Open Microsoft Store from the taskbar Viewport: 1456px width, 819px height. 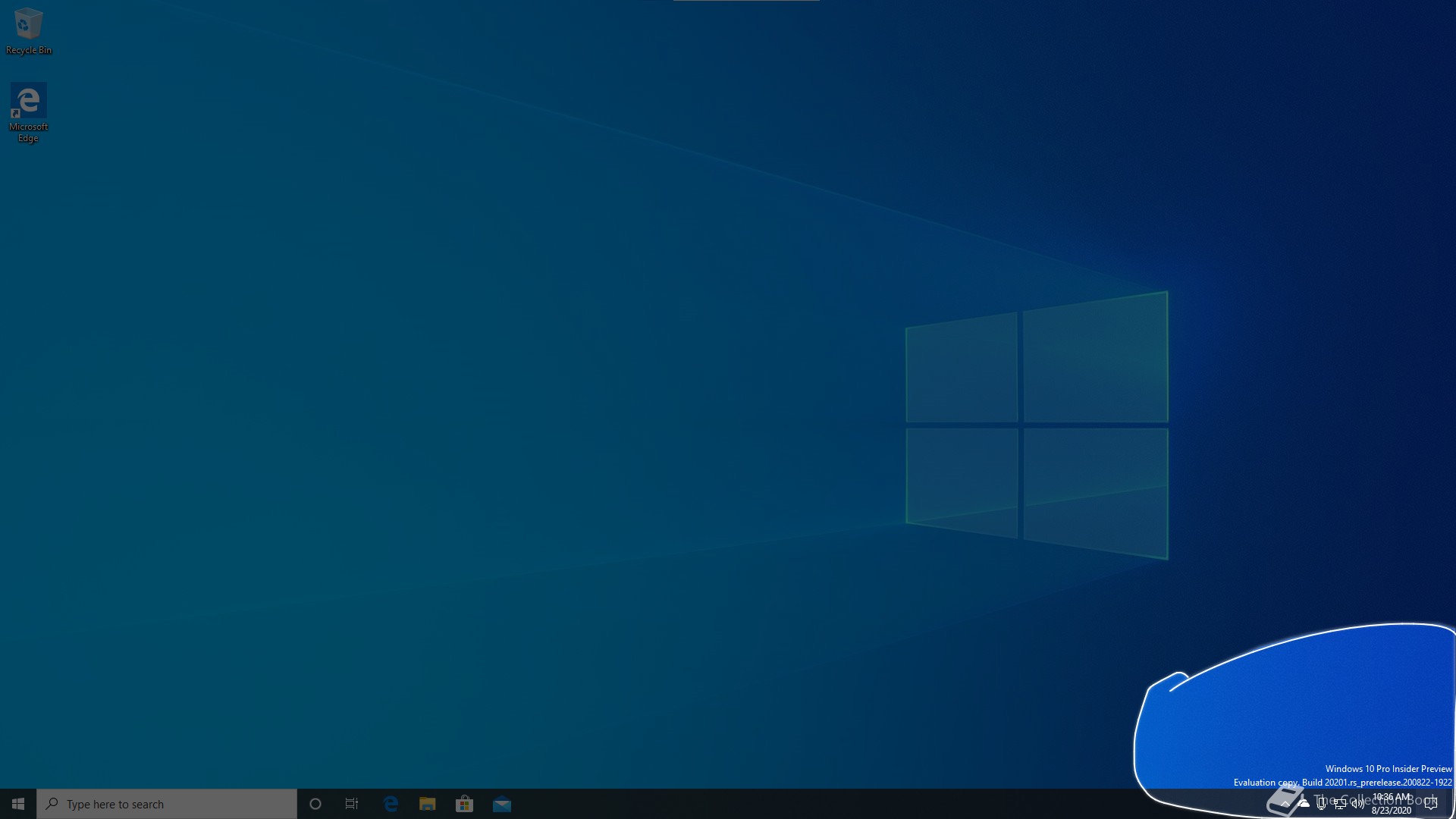pyautogui.click(x=465, y=804)
